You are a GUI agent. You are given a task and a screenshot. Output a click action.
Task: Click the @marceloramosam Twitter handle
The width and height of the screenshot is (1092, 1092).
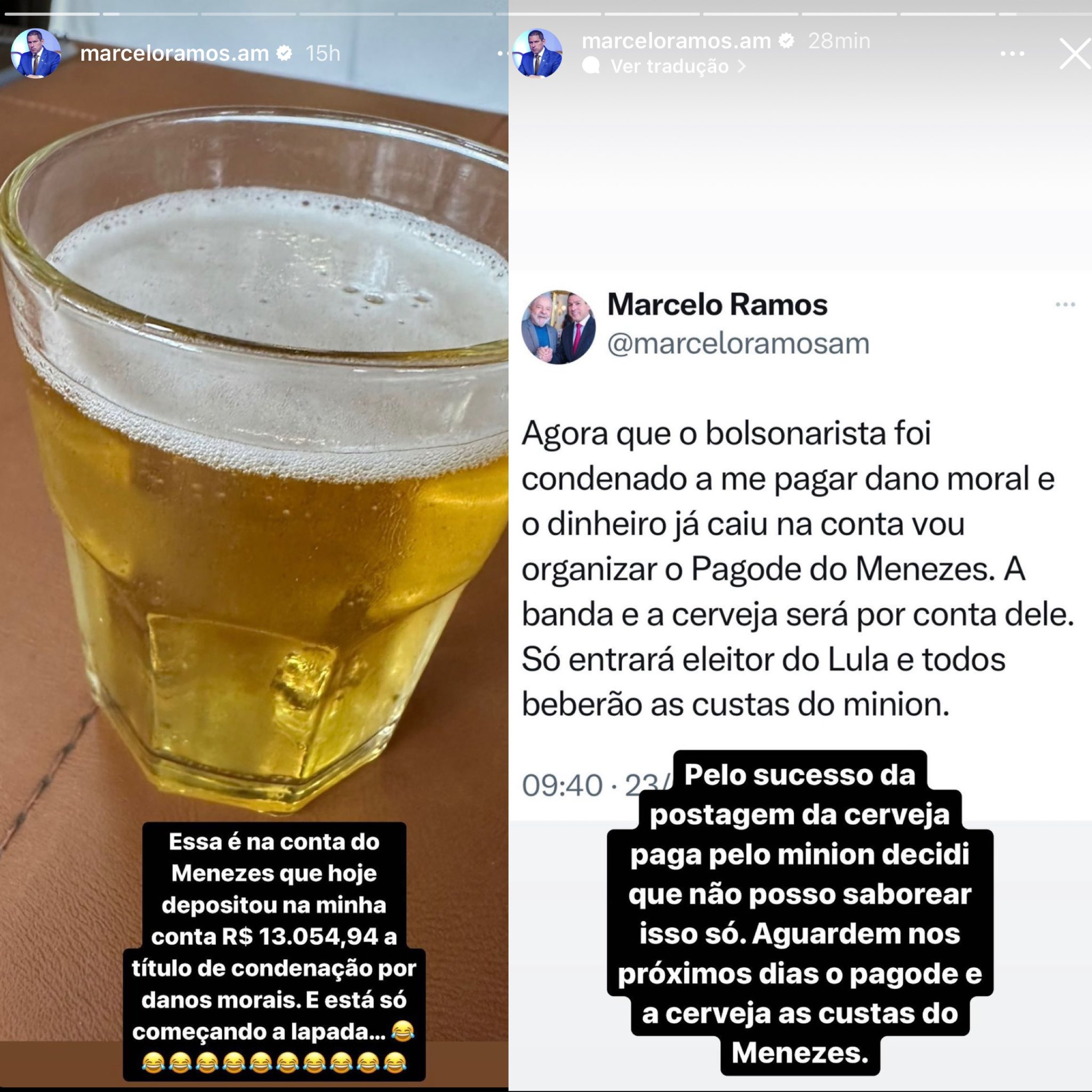coord(738,343)
